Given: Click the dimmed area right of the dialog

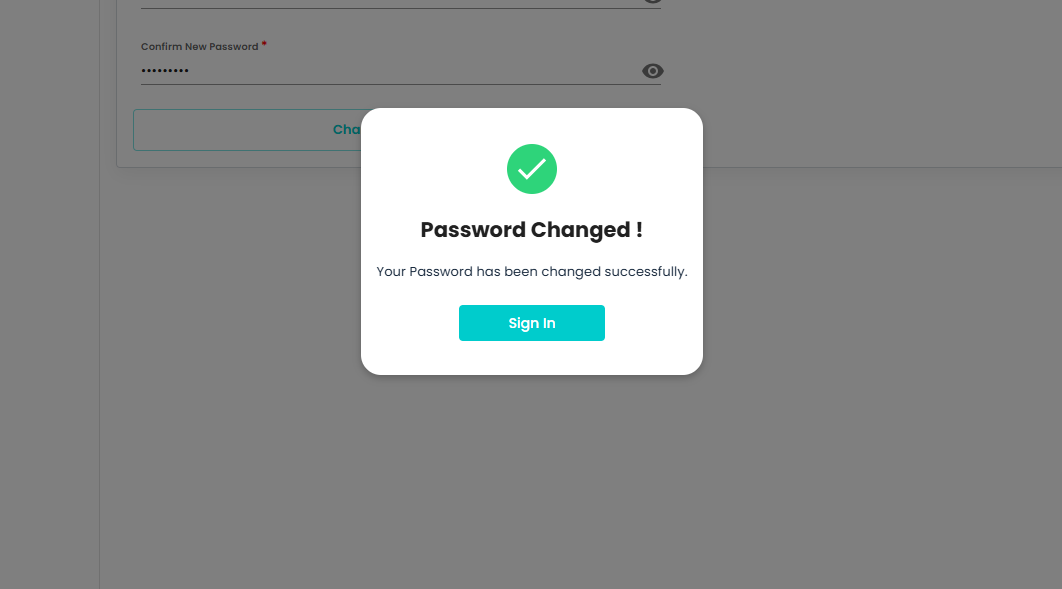Looking at the screenshot, I should pyautogui.click(x=880, y=300).
